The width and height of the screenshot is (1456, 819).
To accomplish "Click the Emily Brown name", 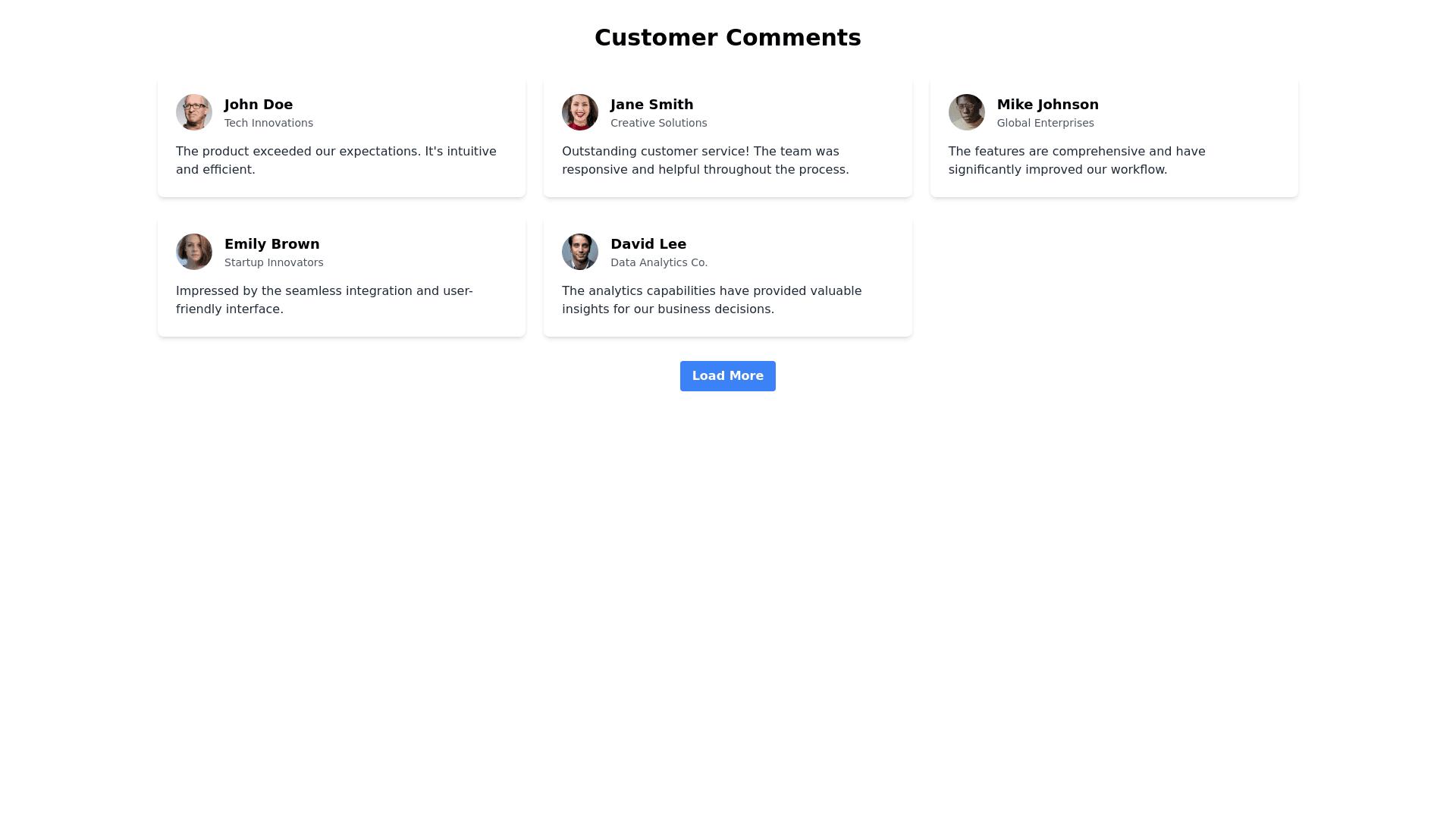I will pyautogui.click(x=271, y=244).
